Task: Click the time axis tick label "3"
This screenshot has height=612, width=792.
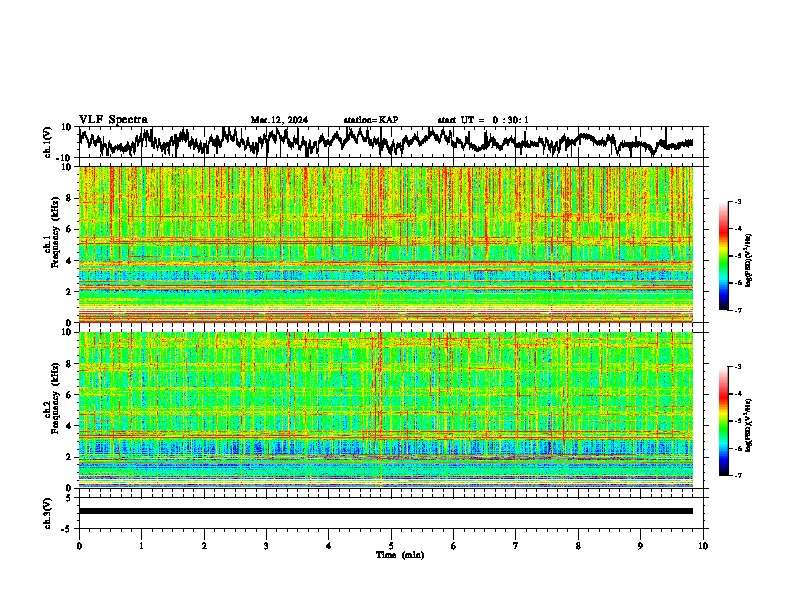Action: pos(266,546)
